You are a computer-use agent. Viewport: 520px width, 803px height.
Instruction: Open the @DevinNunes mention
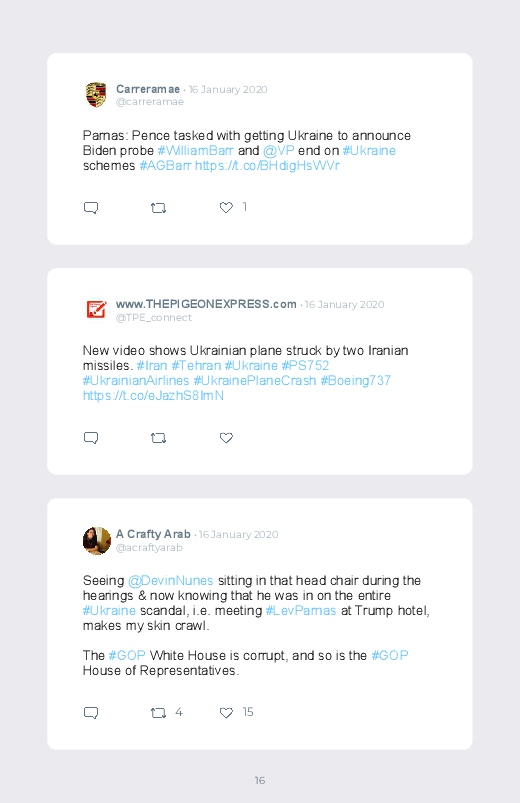(x=171, y=581)
